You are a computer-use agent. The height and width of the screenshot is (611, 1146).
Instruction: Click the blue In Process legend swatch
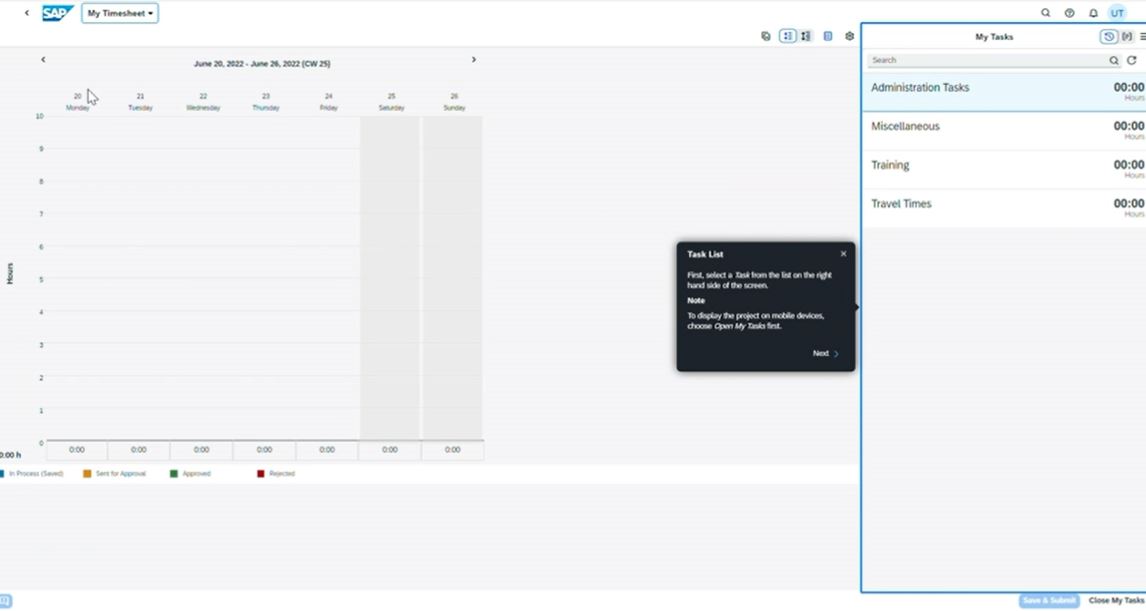click(5, 473)
